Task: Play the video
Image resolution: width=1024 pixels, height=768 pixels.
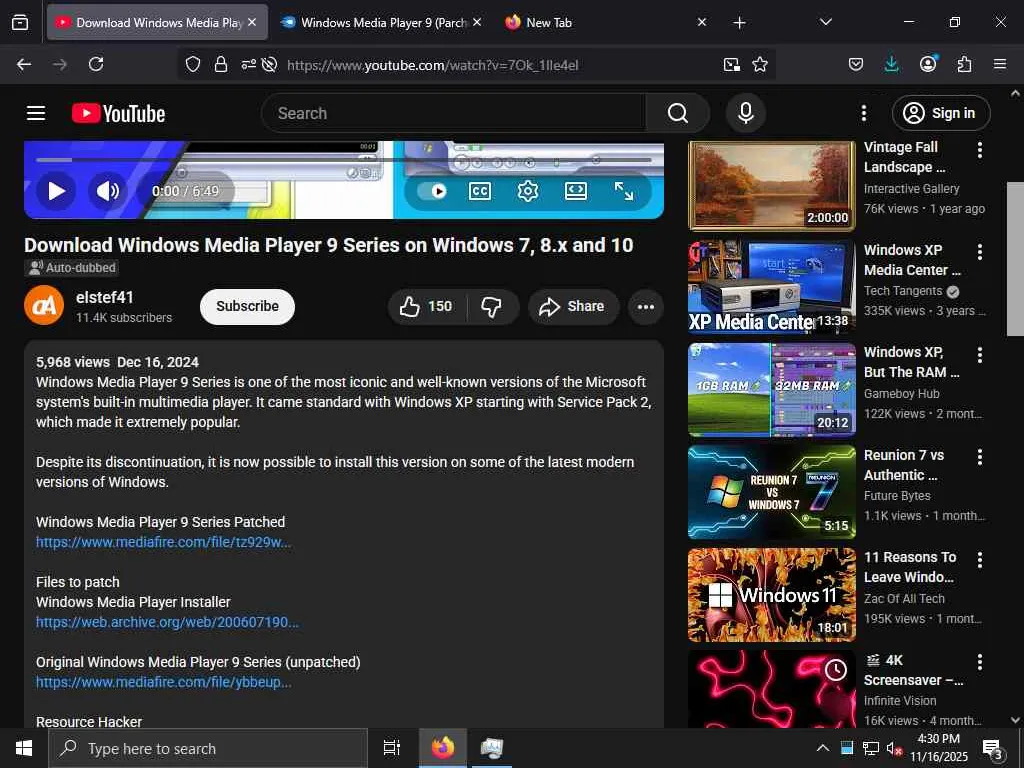Action: 56,191
